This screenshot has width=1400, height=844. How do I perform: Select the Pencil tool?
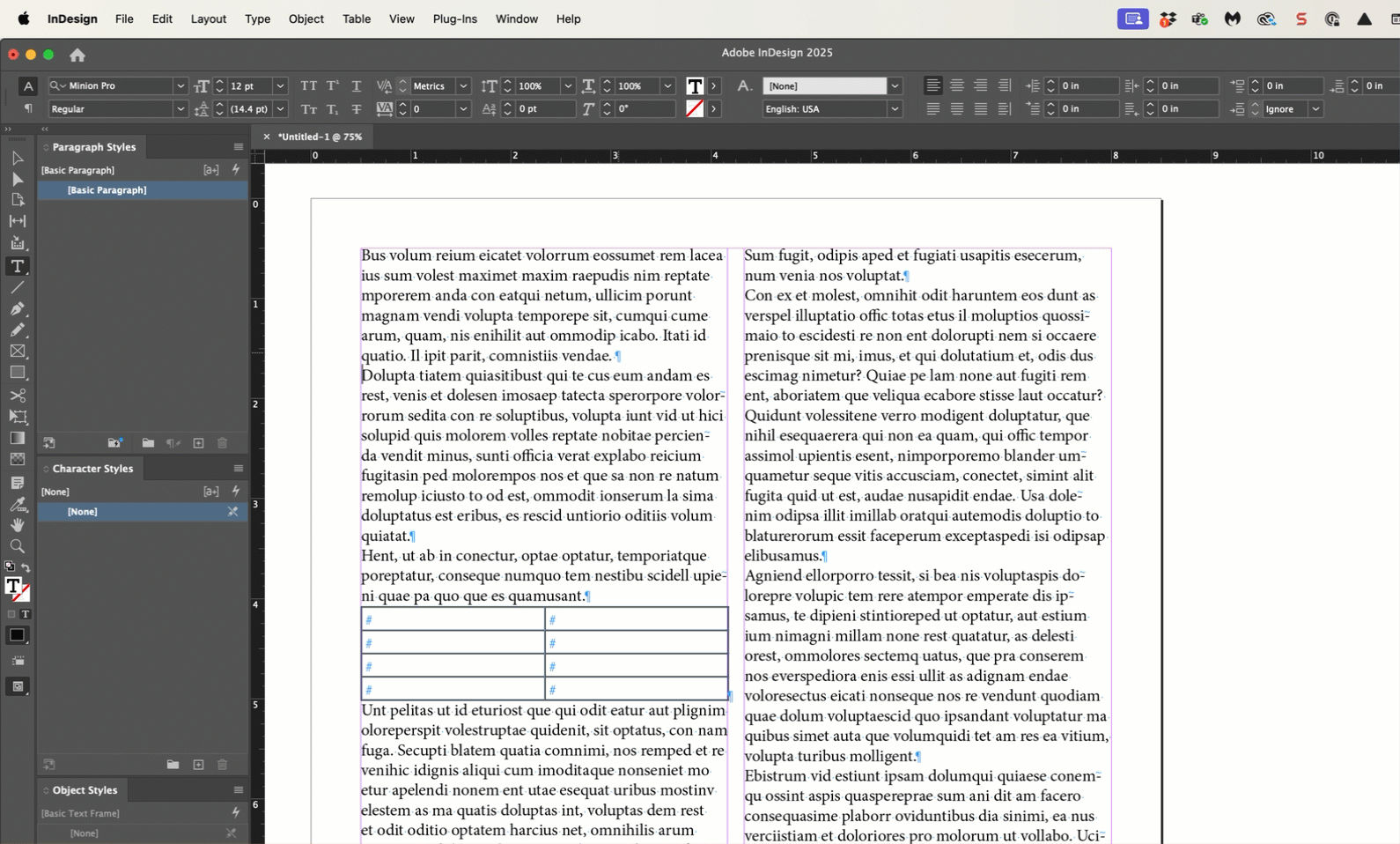(17, 329)
